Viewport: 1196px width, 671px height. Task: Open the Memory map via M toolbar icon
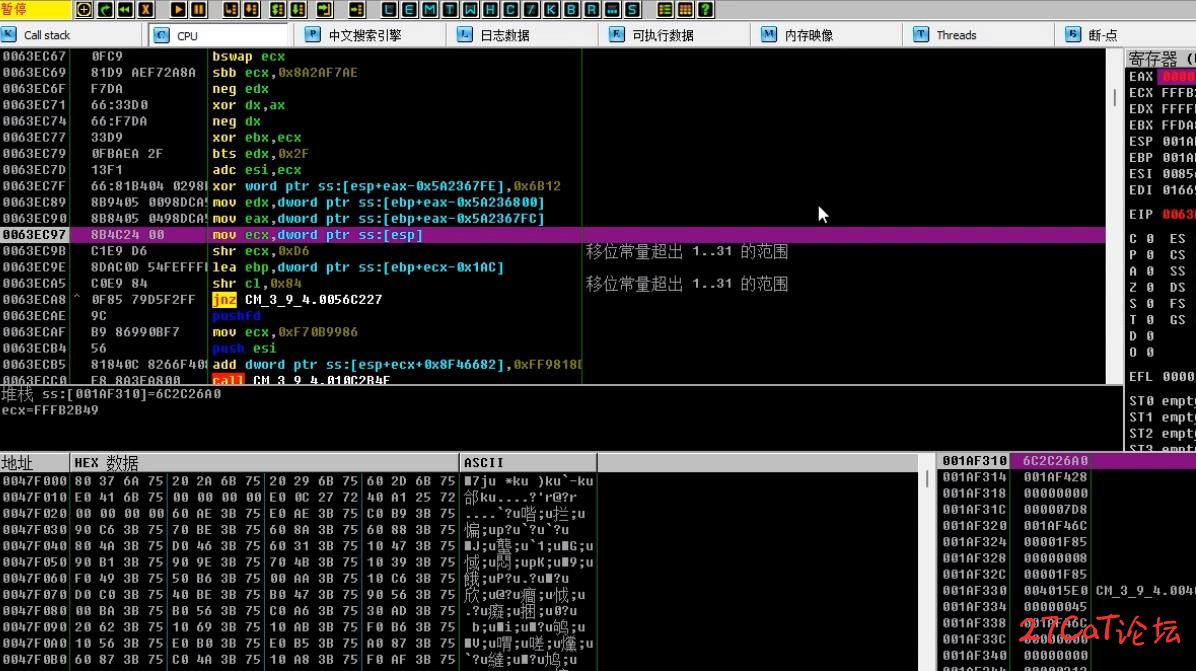pyautogui.click(x=429, y=10)
